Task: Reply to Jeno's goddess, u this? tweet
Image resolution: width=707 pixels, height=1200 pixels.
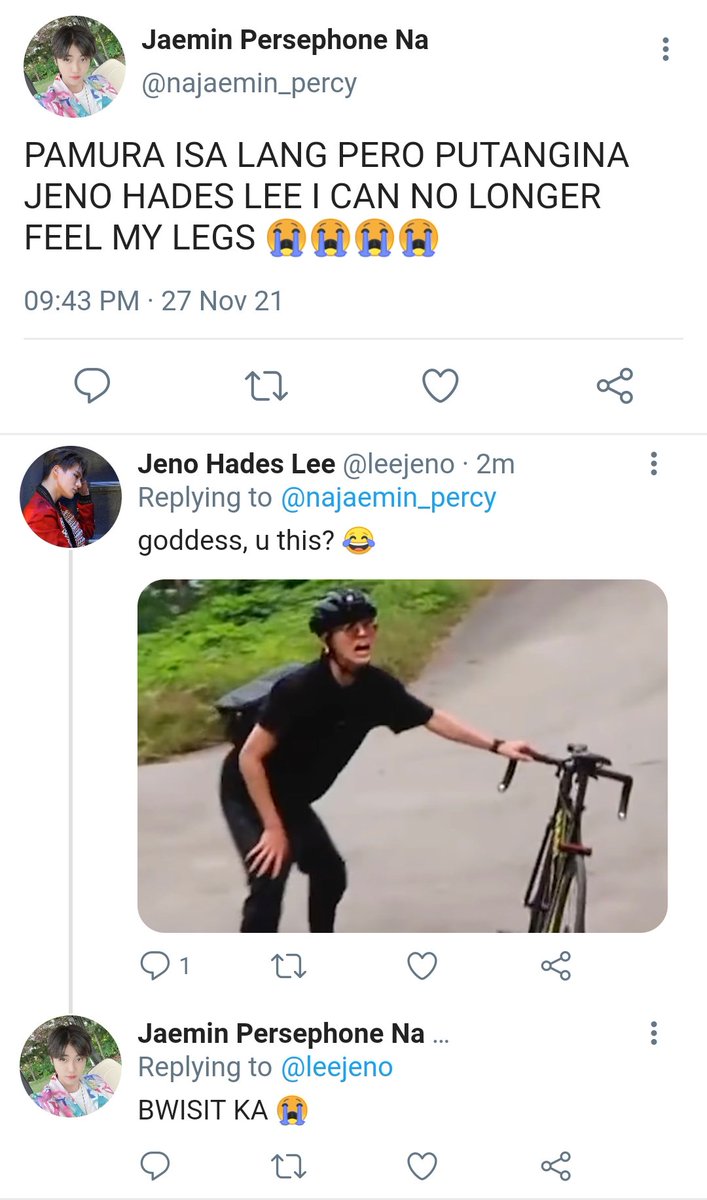Action: (165, 965)
